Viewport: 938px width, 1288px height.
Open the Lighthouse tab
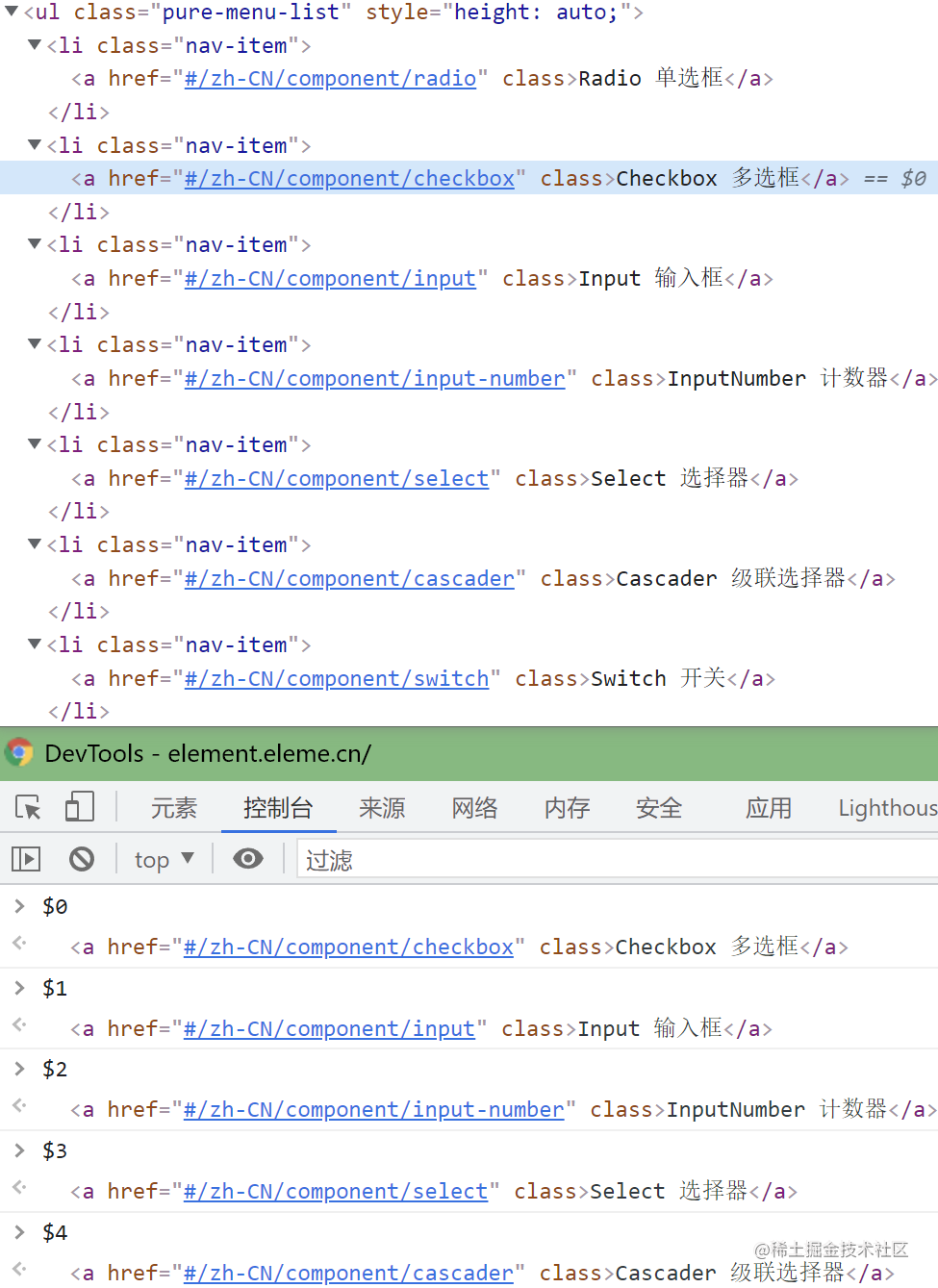pos(888,808)
